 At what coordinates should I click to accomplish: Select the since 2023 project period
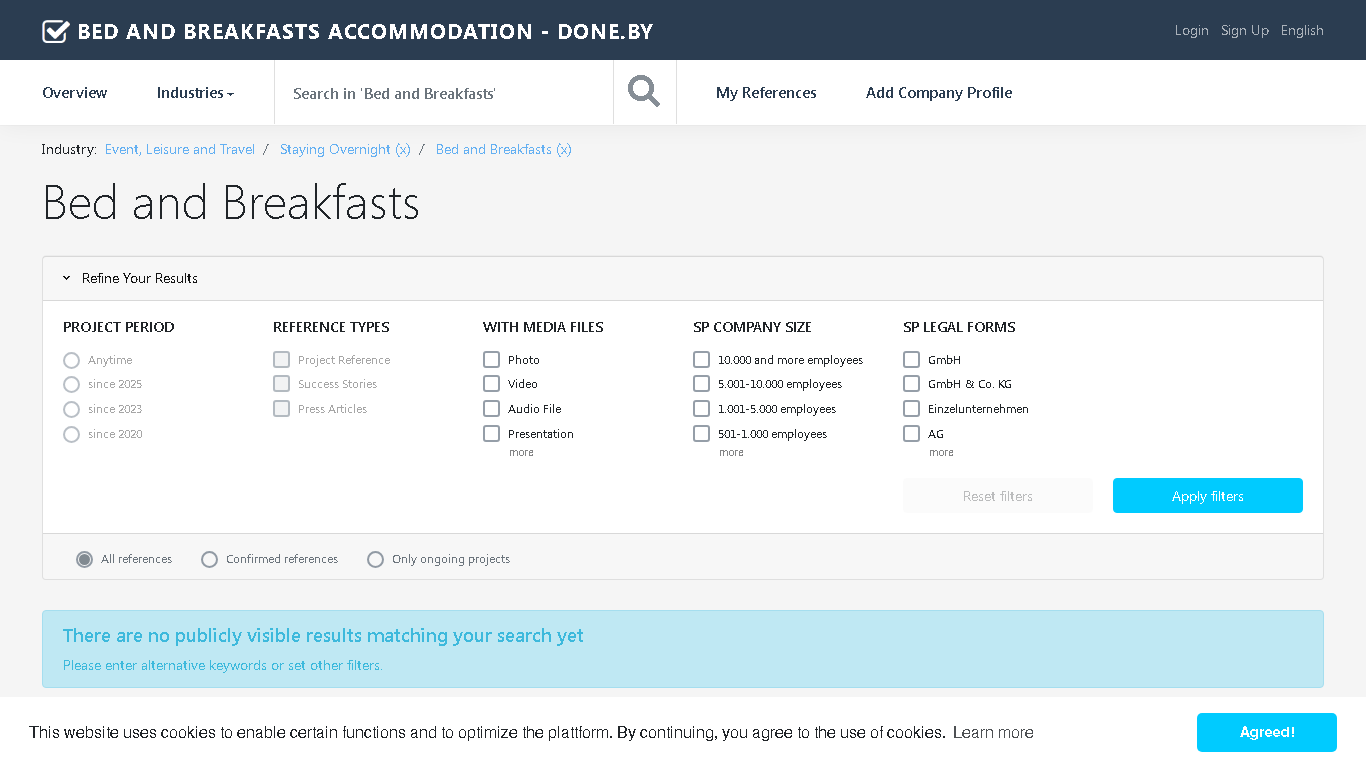(71, 409)
